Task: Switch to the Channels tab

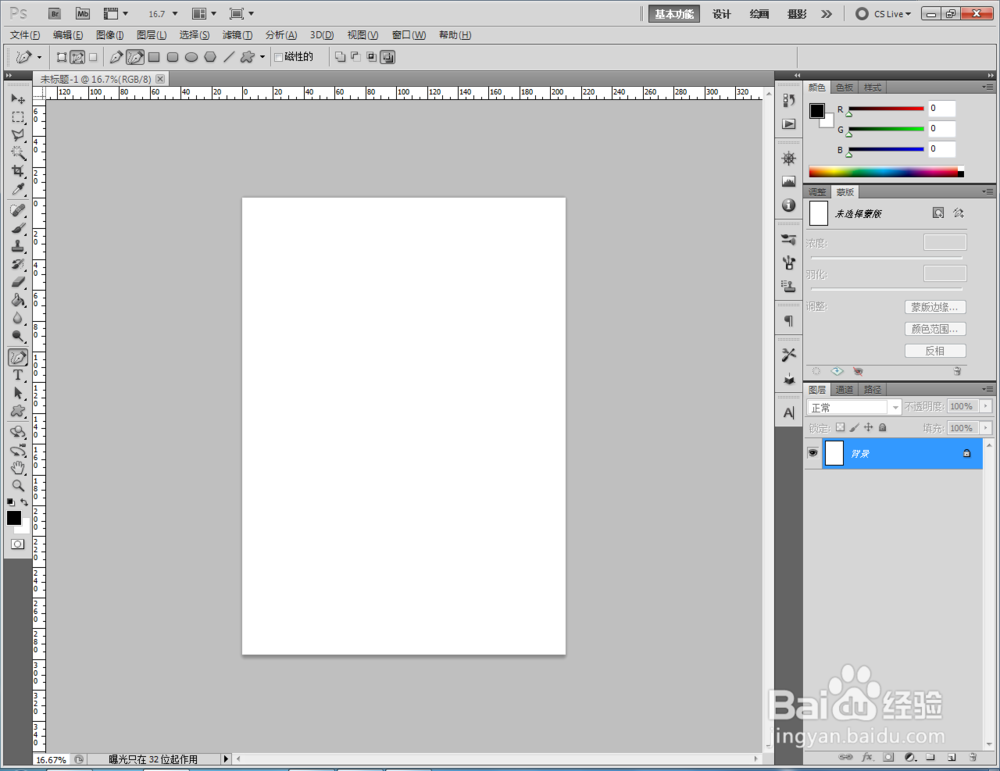Action: point(844,390)
